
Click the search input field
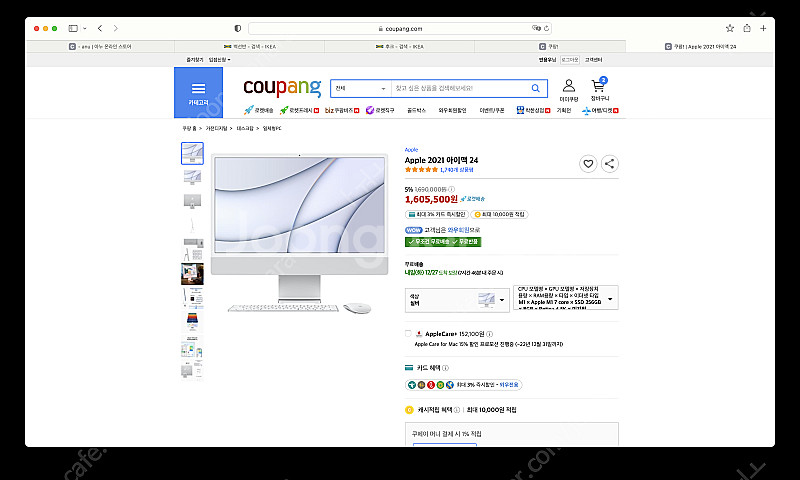click(x=460, y=88)
